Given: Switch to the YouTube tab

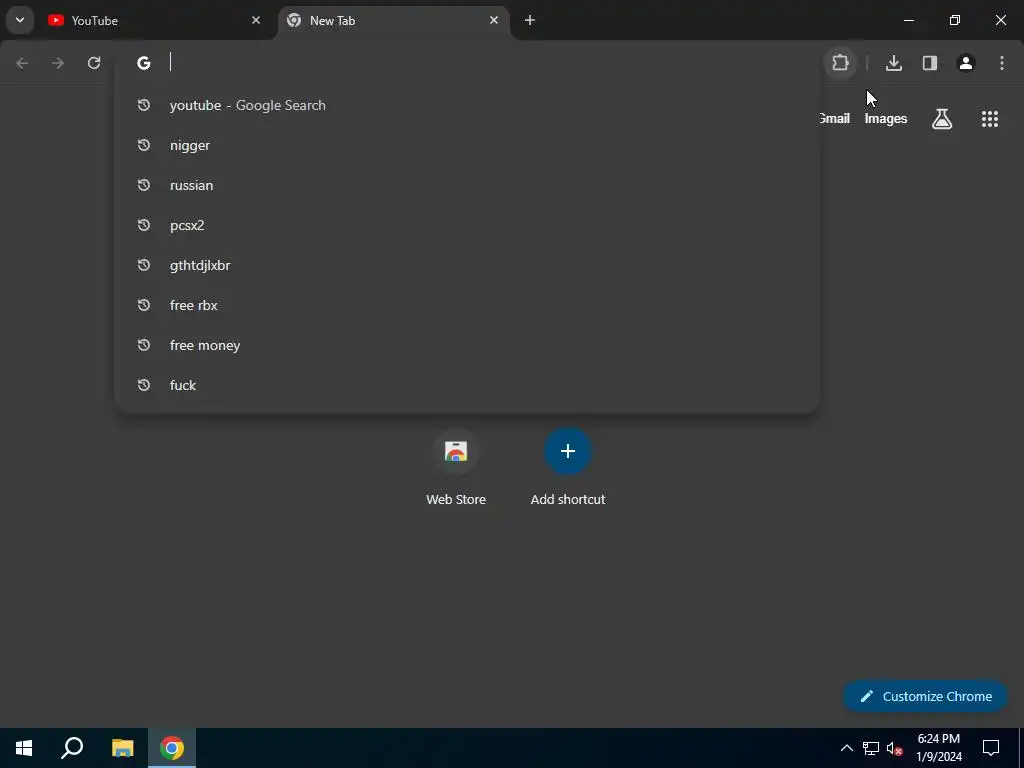Looking at the screenshot, I should click(155, 21).
